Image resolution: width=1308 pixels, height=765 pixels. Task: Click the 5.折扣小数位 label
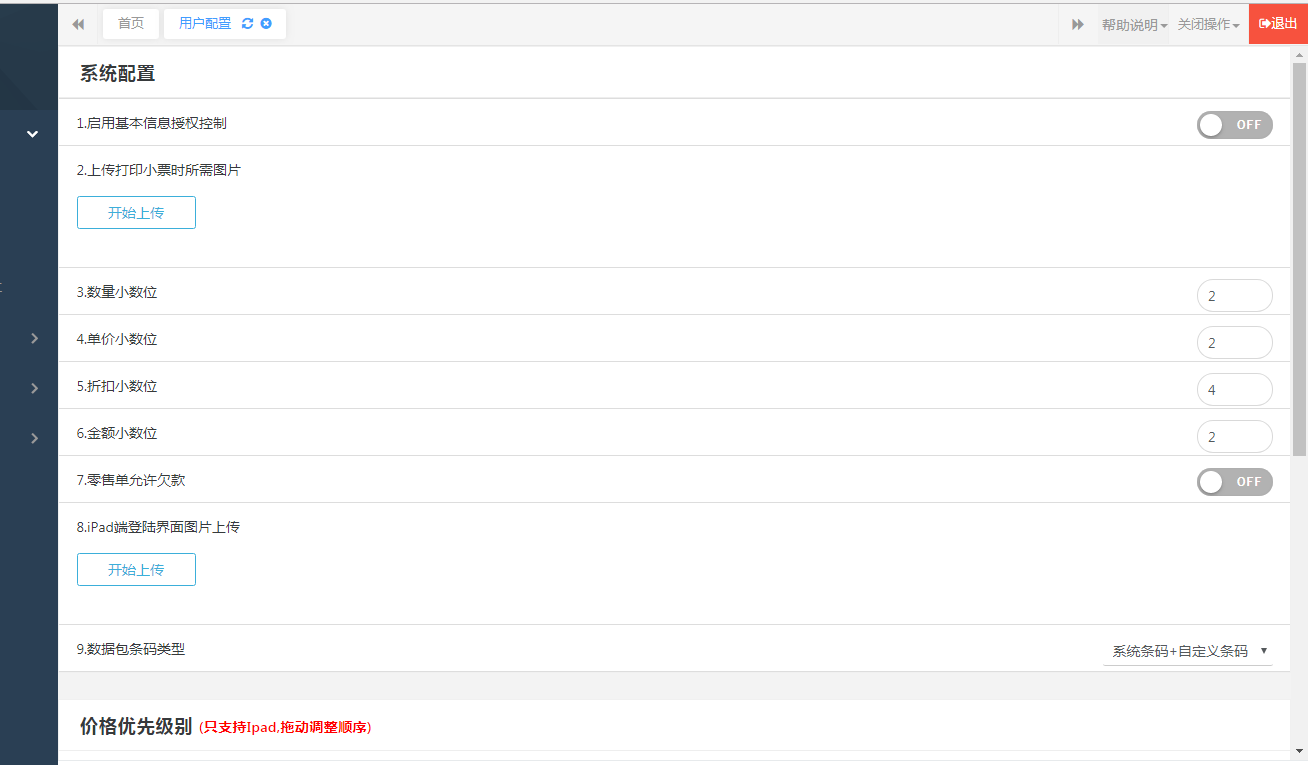tap(117, 386)
